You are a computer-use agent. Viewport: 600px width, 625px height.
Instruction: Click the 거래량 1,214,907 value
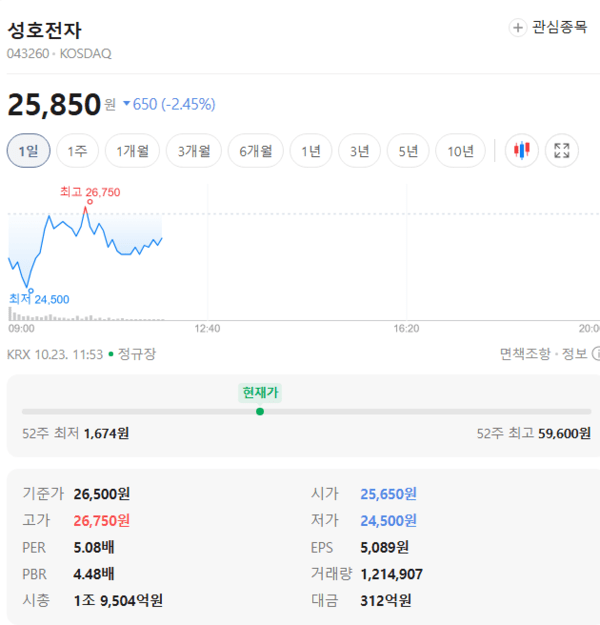click(x=391, y=574)
